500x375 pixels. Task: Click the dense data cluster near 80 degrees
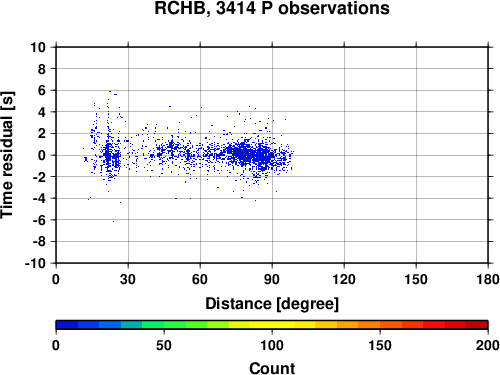246,154
